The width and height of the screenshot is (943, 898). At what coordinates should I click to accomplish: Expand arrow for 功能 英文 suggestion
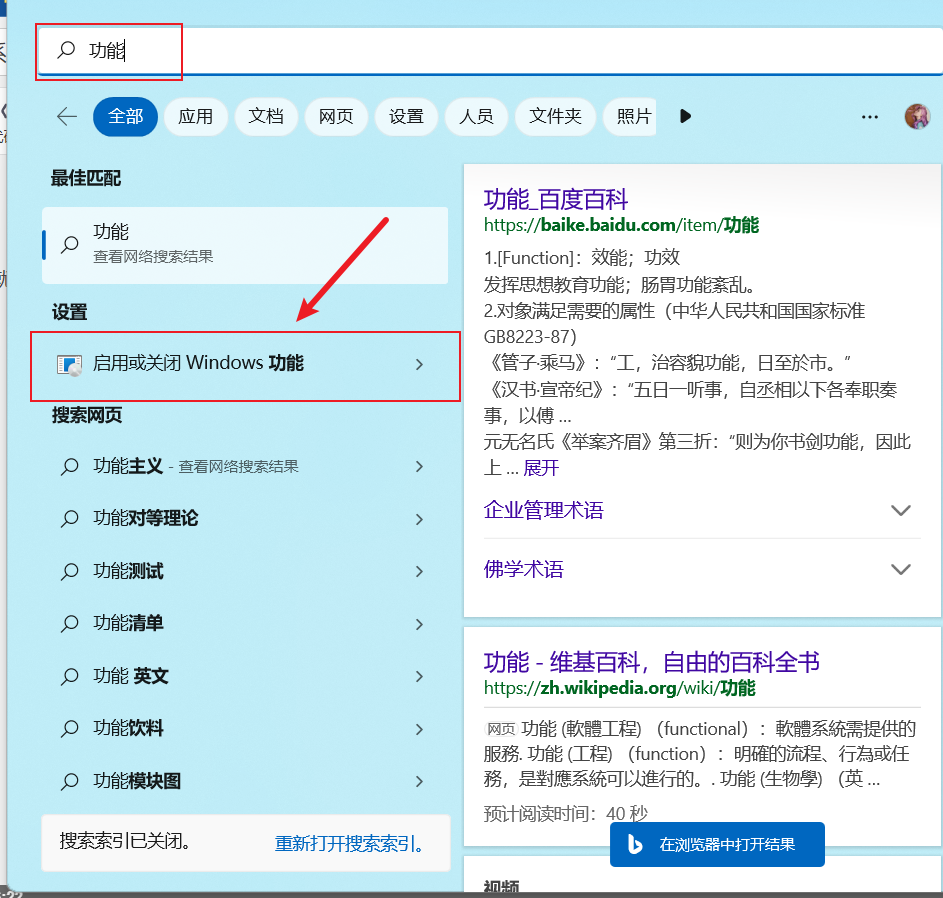(419, 677)
